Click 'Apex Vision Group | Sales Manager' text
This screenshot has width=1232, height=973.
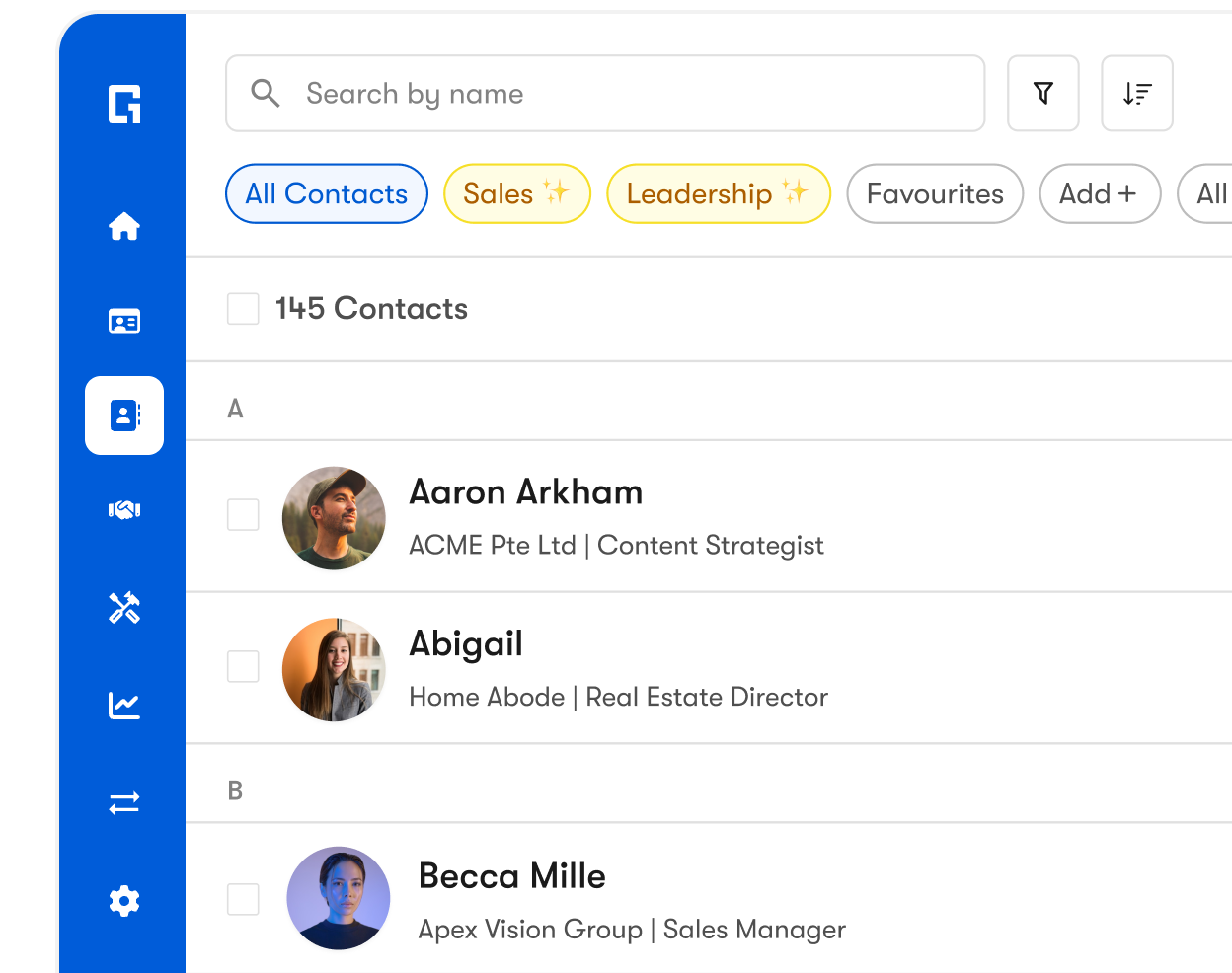coord(632,930)
